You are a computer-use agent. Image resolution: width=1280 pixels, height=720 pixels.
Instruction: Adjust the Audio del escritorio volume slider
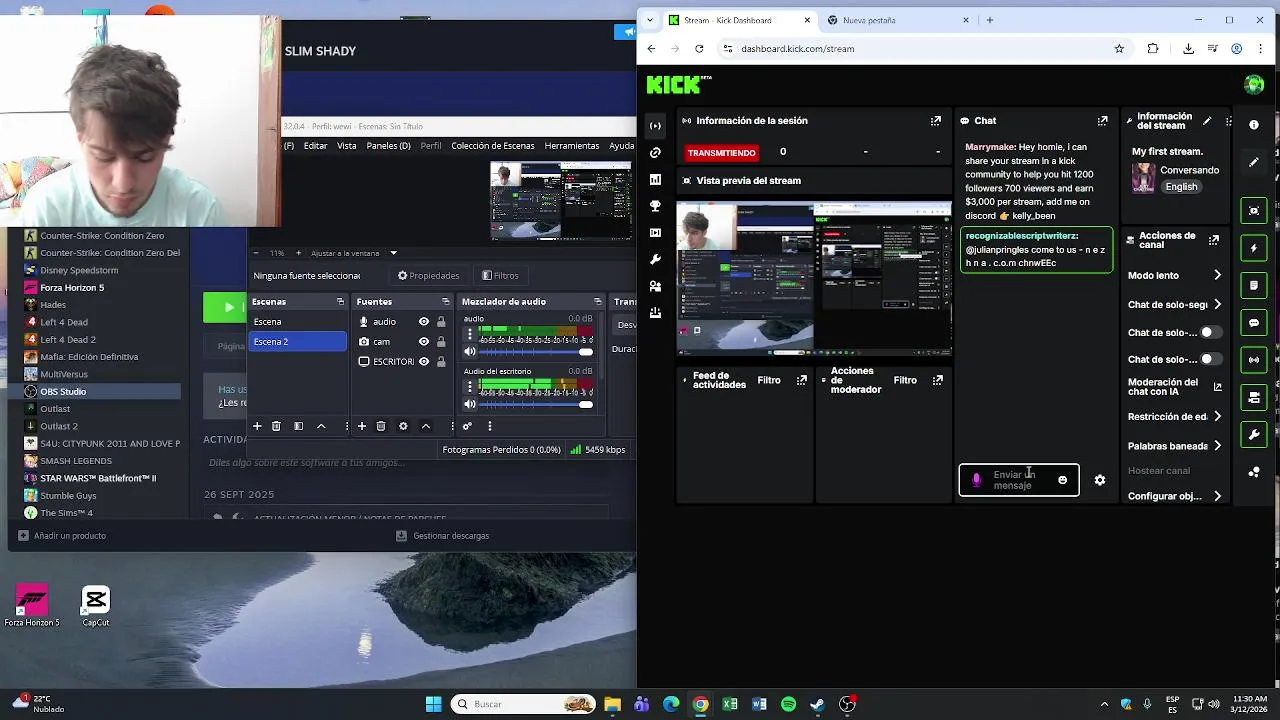536,404
